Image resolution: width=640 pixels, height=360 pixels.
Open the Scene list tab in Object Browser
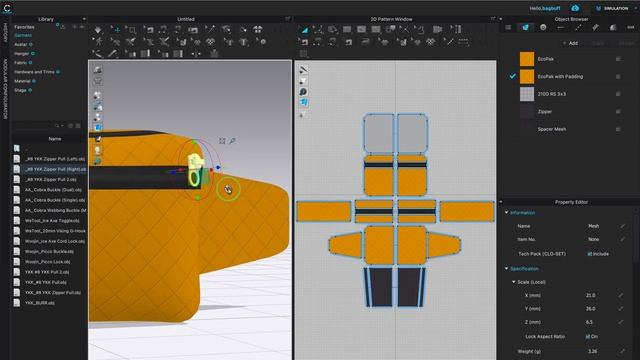tap(508, 27)
